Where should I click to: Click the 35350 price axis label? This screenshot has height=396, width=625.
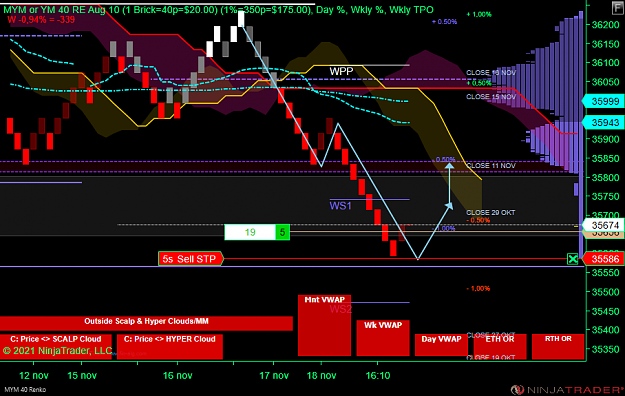[x=605, y=349]
